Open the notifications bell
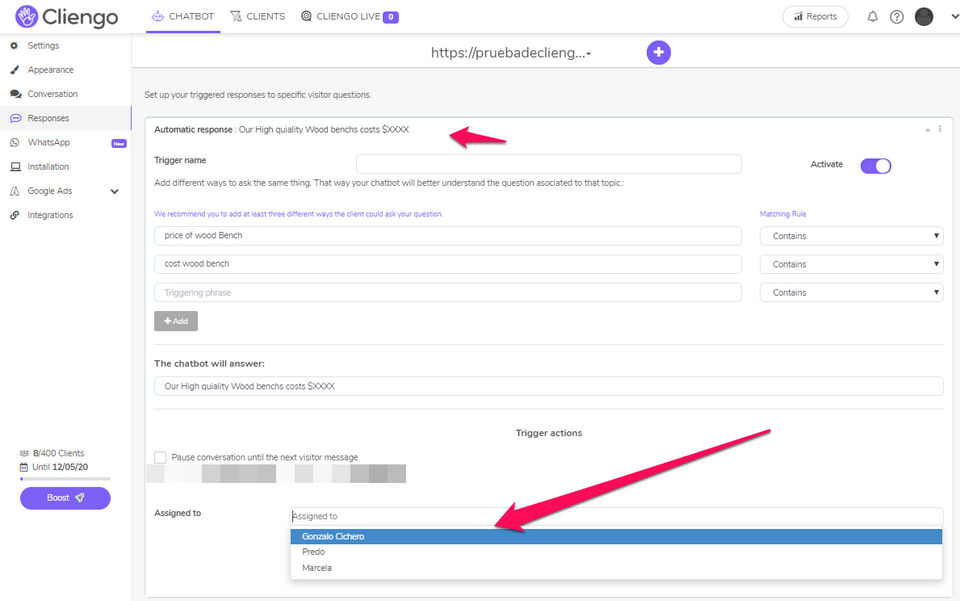 pyautogui.click(x=872, y=17)
